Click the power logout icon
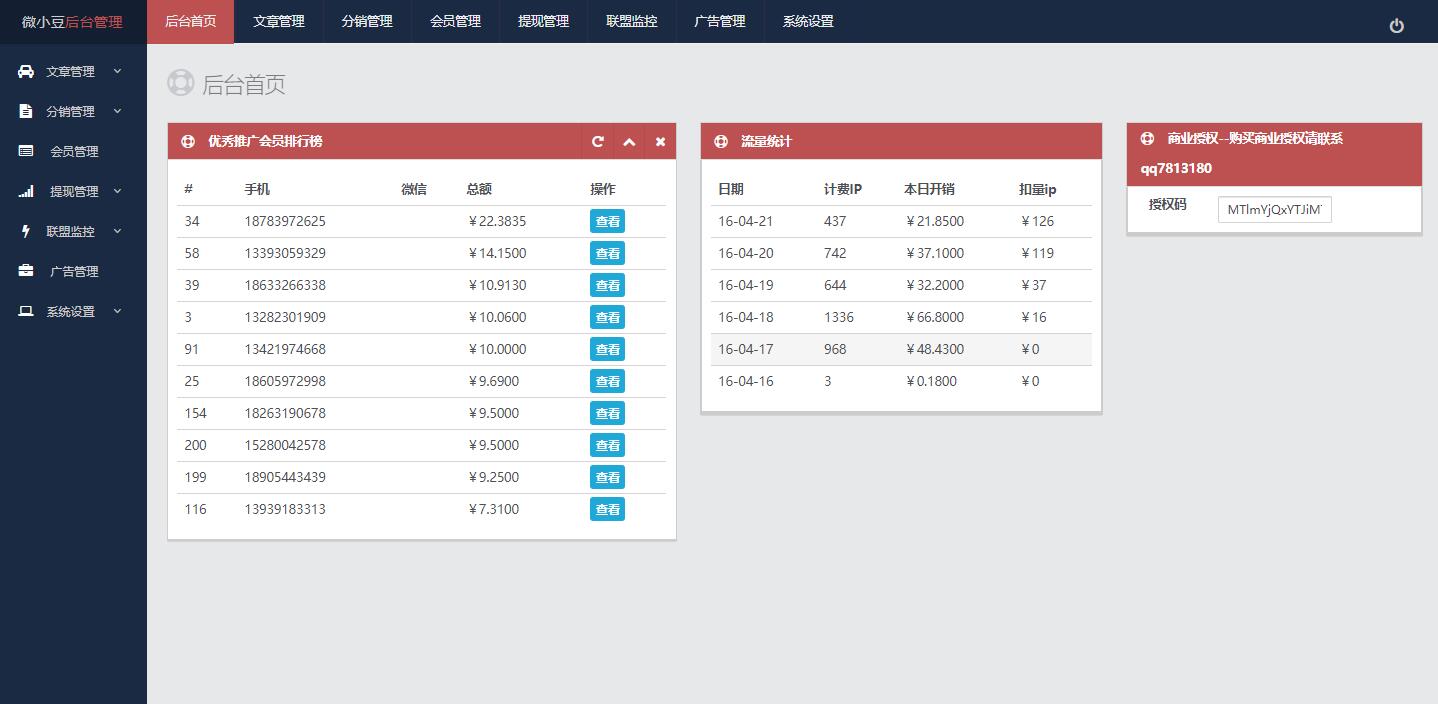This screenshot has width=1438, height=704. pyautogui.click(x=1396, y=26)
